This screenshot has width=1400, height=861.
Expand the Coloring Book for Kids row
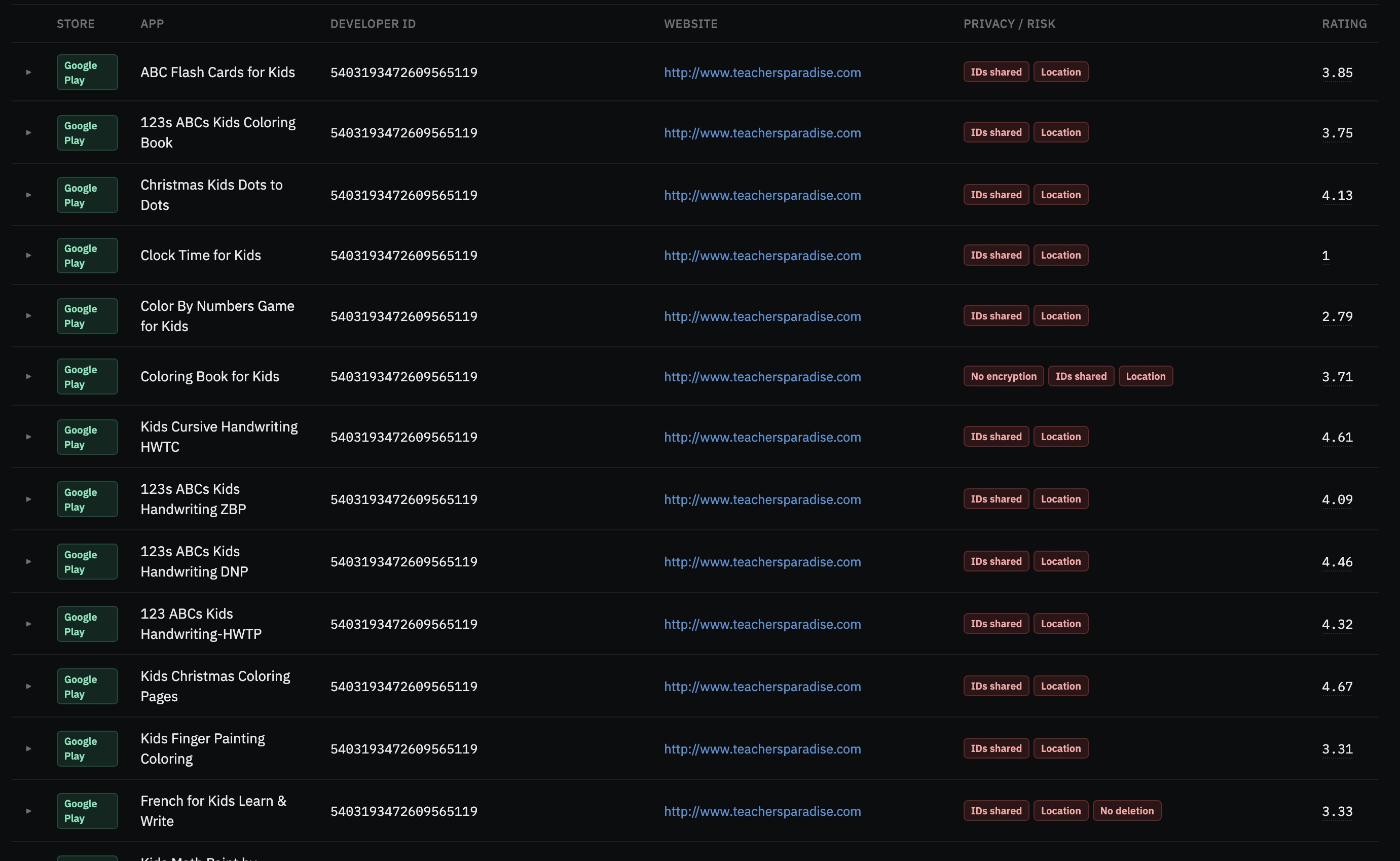click(28, 376)
